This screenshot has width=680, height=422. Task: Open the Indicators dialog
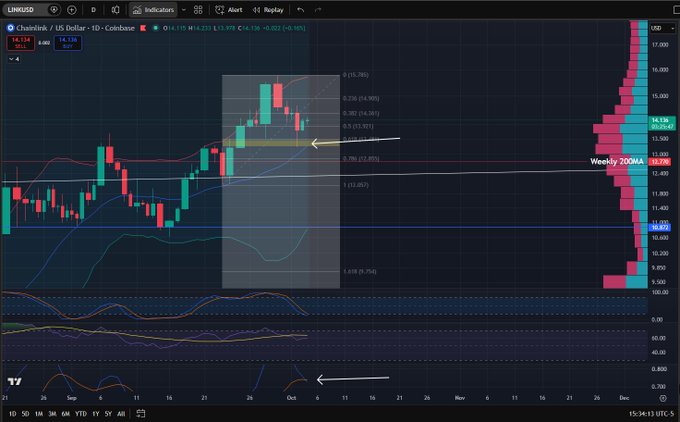(x=153, y=10)
